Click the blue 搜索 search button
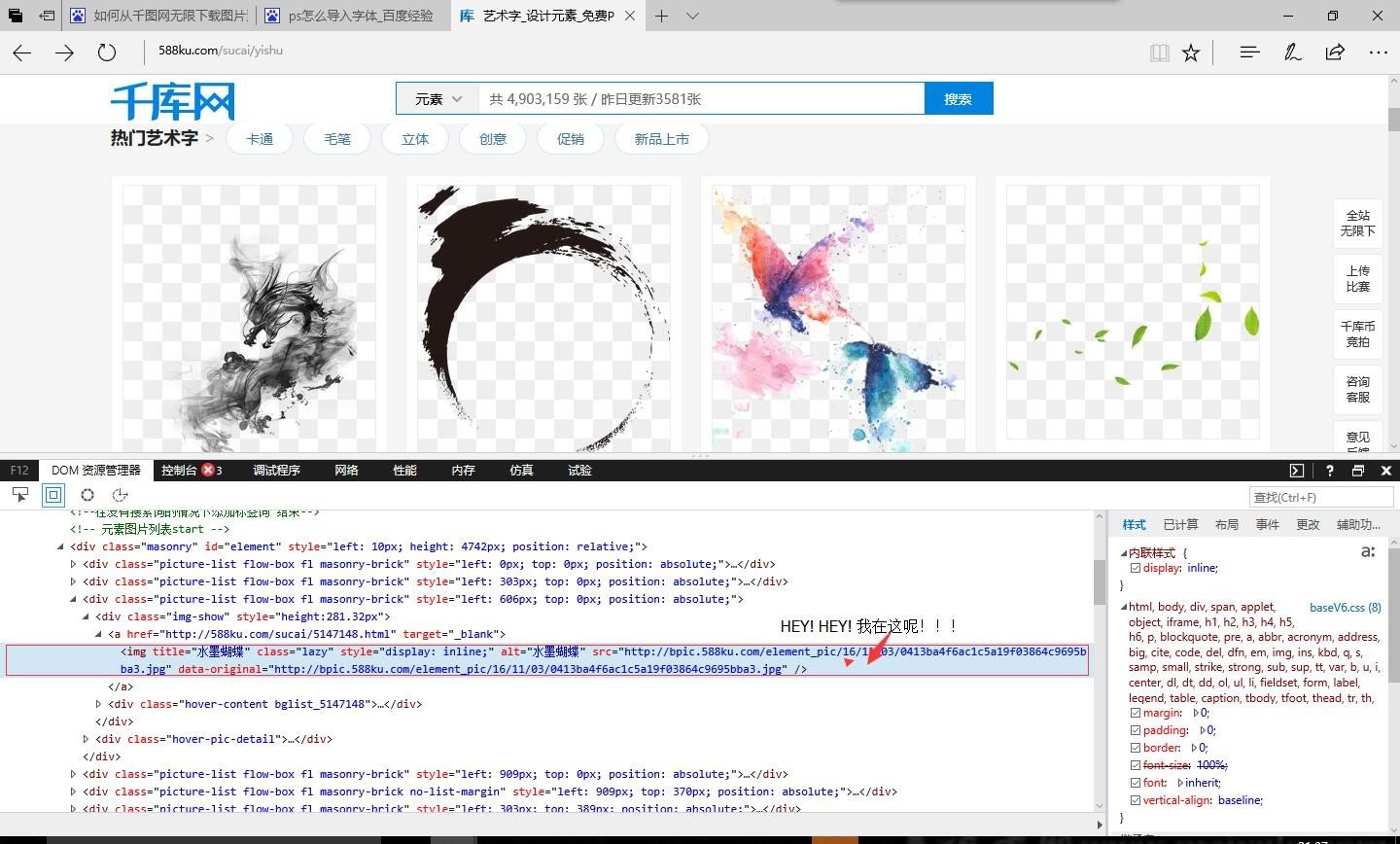 pos(958,99)
